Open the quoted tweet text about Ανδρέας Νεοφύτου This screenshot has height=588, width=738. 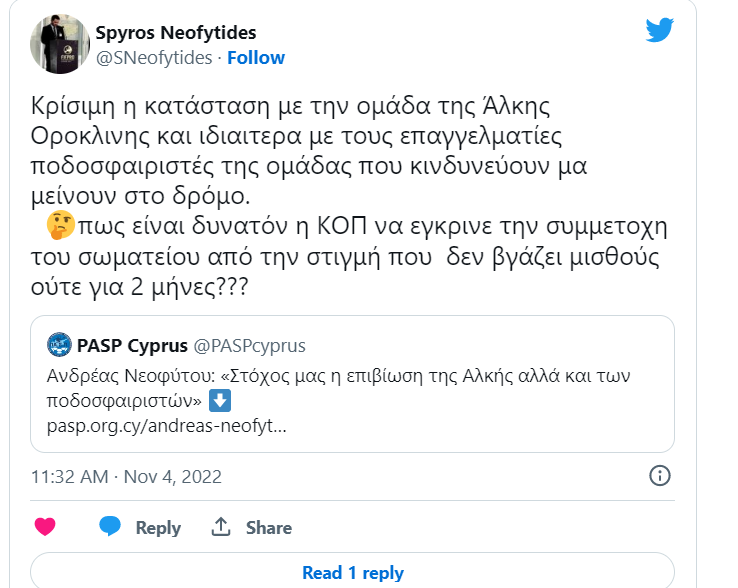[x=338, y=388]
